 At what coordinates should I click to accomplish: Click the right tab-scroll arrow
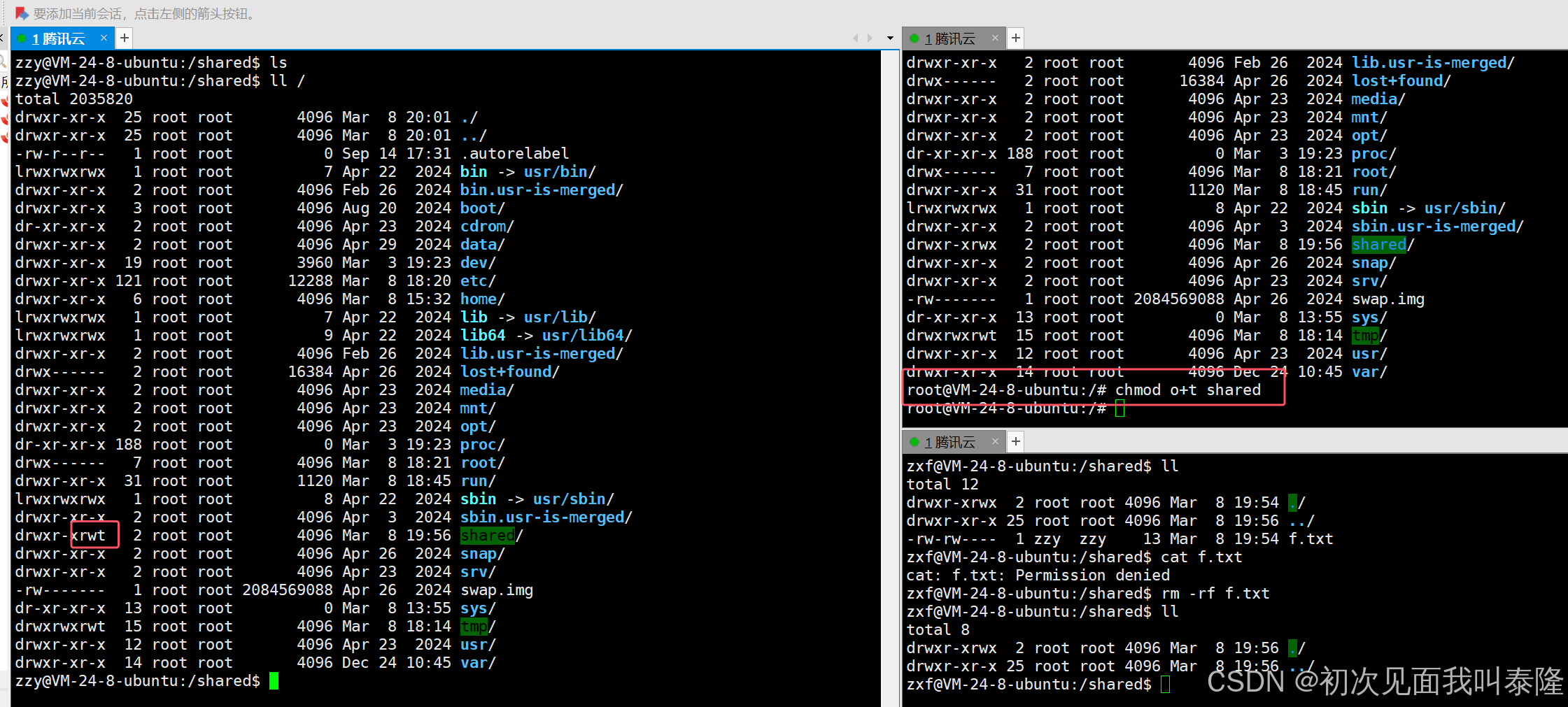pos(870,38)
